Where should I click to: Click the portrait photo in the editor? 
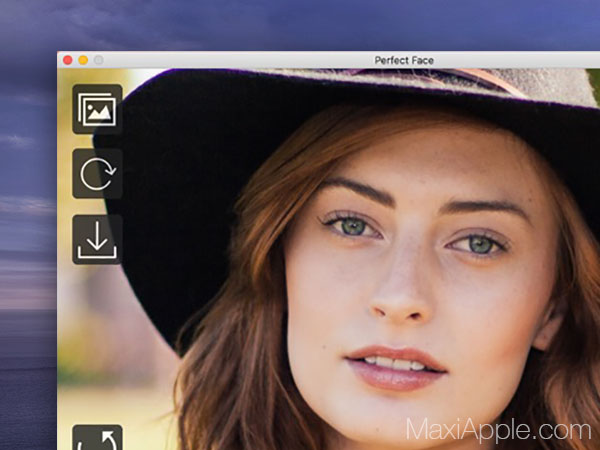(328, 259)
